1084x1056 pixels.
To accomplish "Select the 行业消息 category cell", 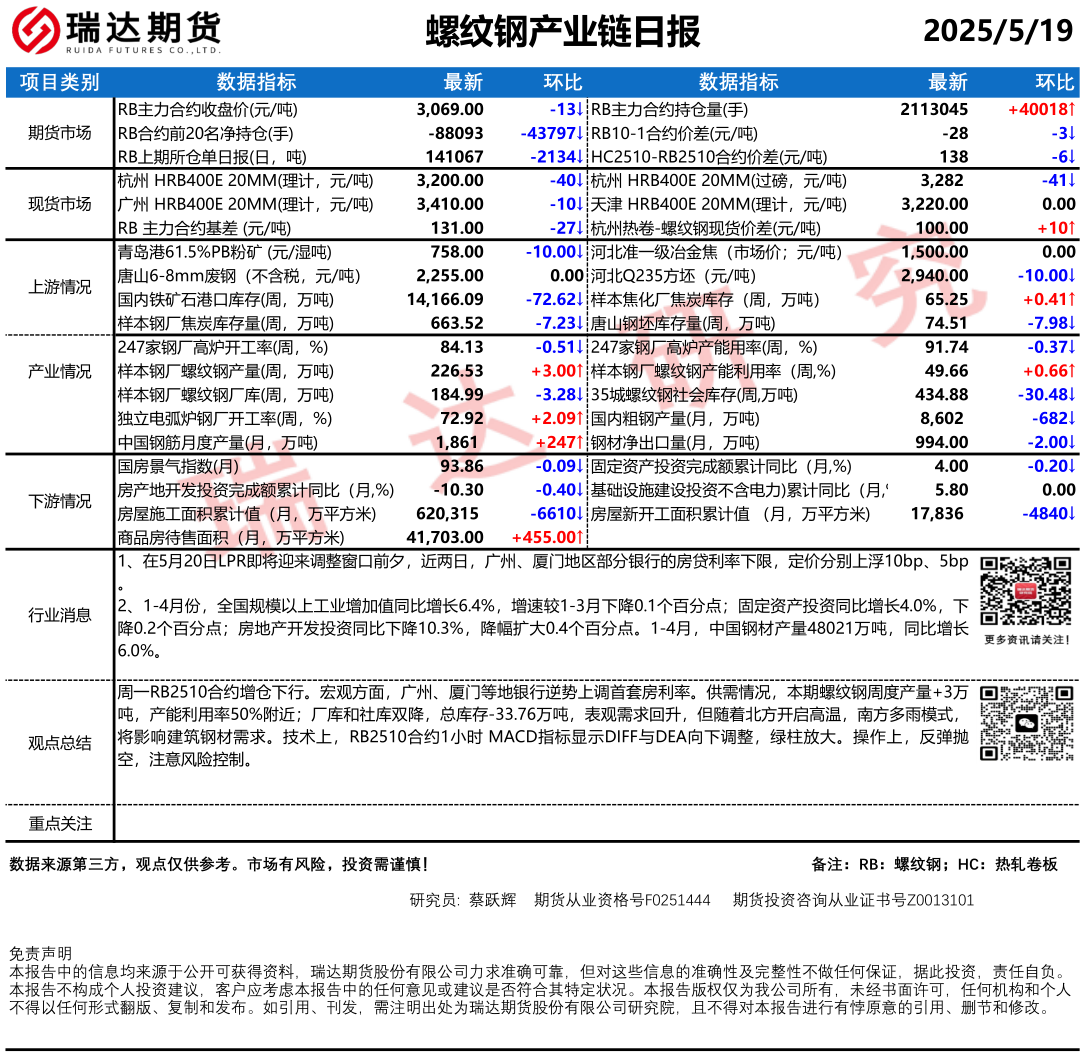I will click(x=59, y=615).
